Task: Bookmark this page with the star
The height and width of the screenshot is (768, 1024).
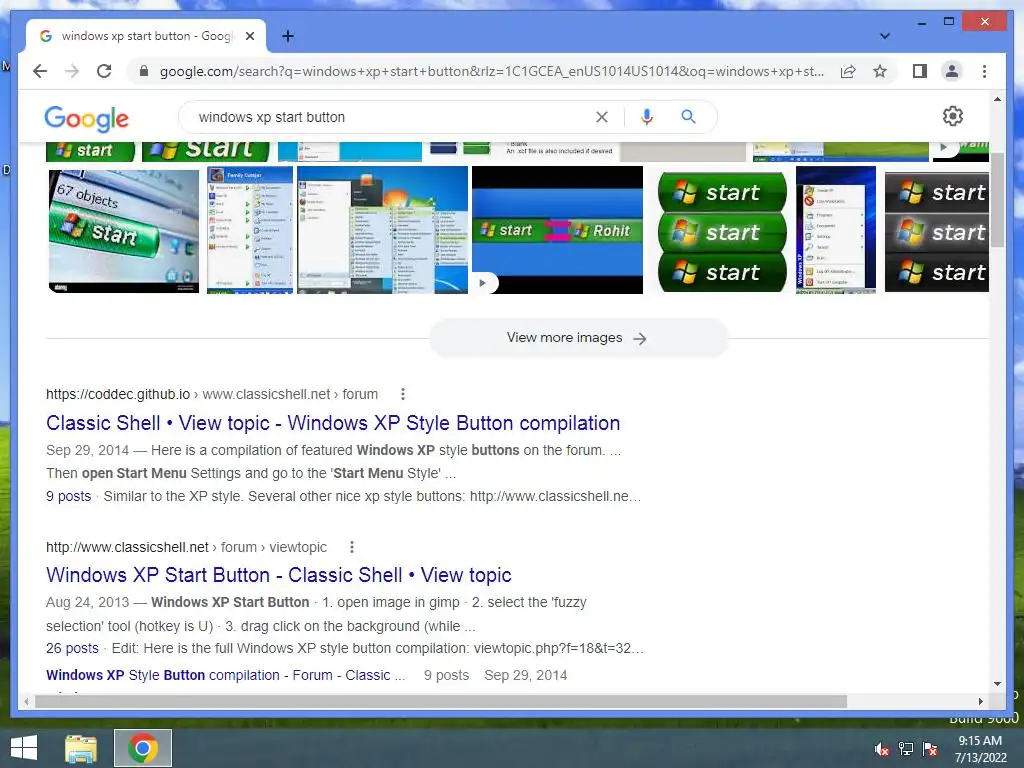Action: point(880,71)
